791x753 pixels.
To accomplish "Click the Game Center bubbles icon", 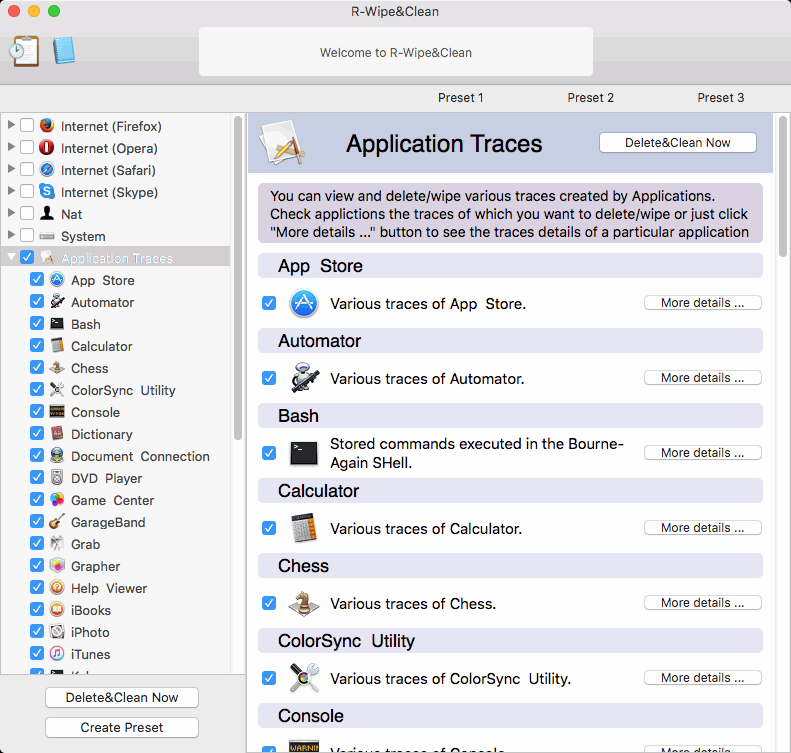I will [x=57, y=499].
